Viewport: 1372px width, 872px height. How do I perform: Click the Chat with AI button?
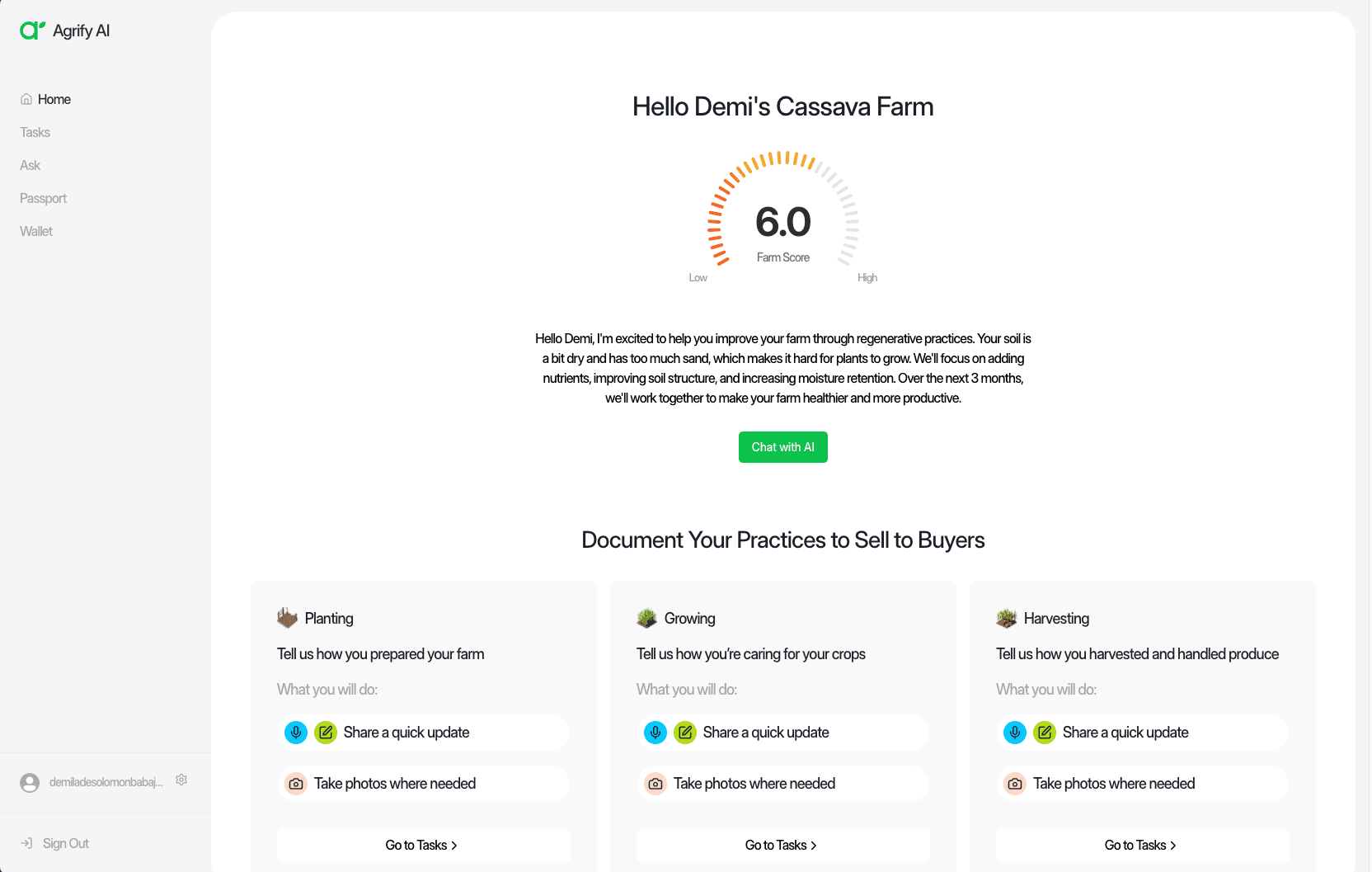[783, 447]
